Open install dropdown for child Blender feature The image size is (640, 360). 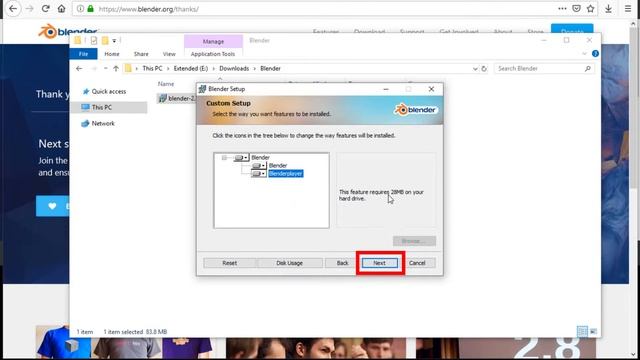(259, 166)
